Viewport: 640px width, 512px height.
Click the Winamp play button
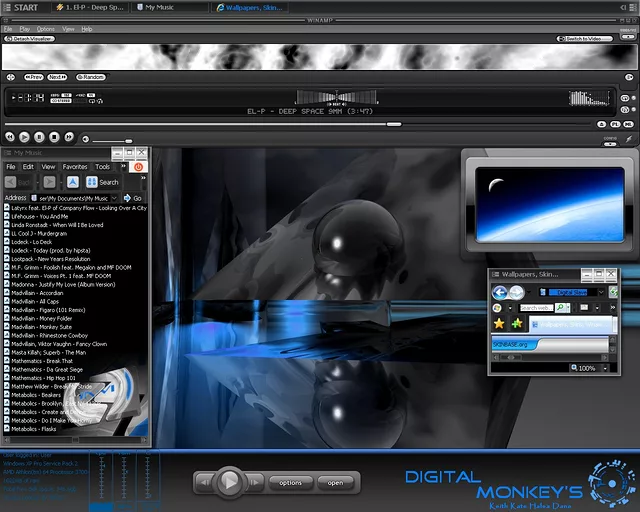[x=25, y=136]
